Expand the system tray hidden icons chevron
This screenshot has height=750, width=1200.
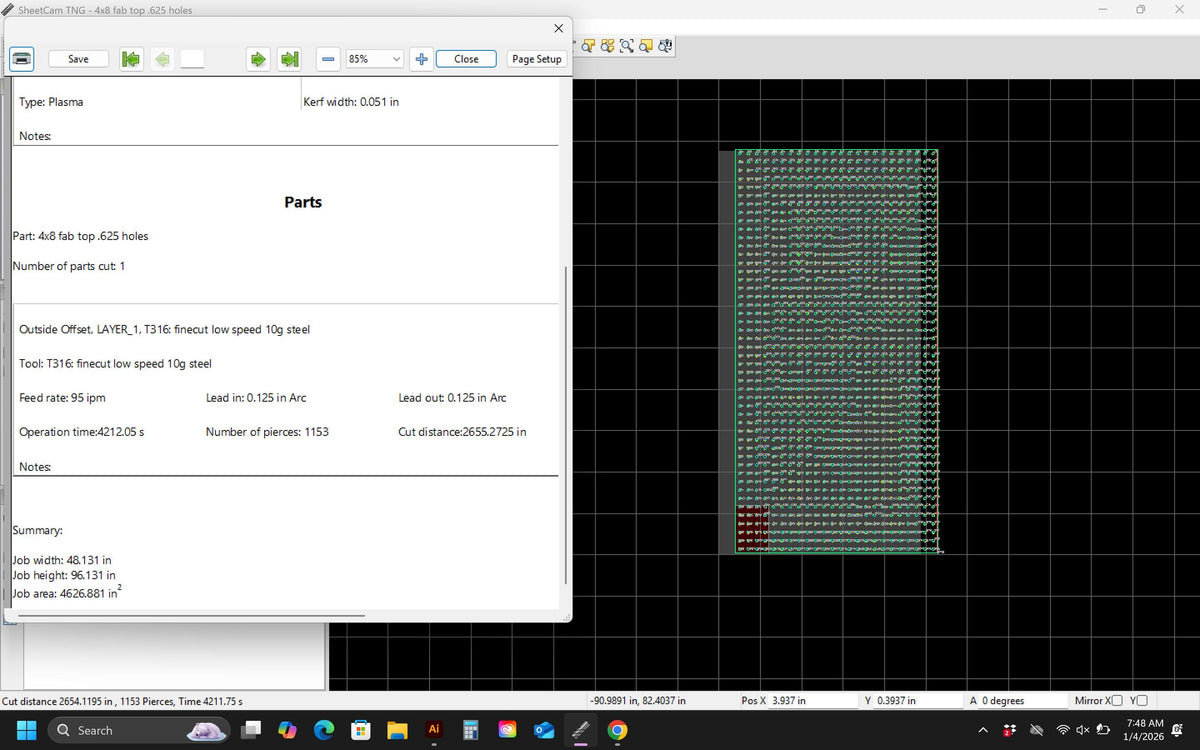click(982, 730)
